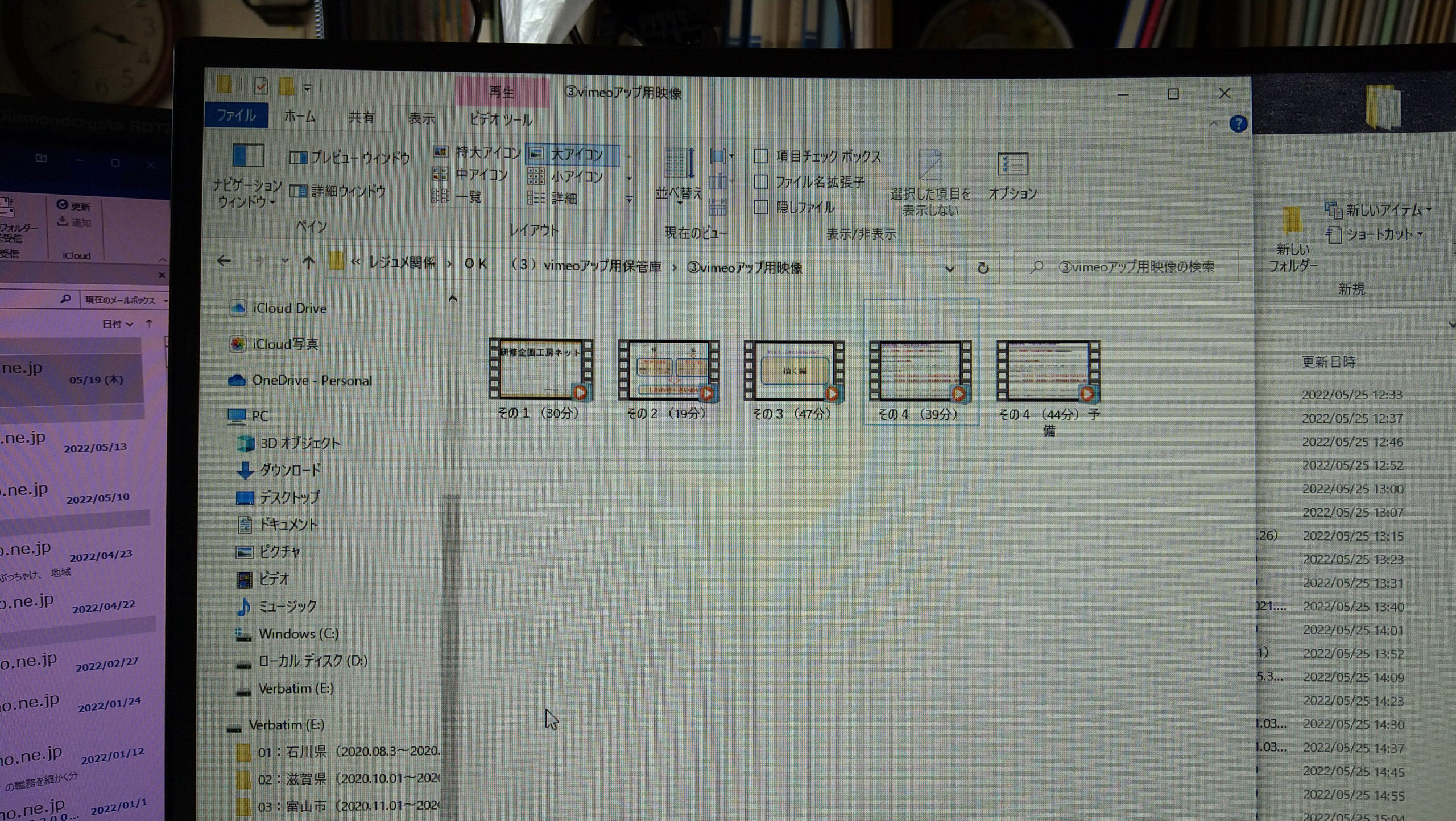
Task: Click 更新 button in mail window
Action: [x=74, y=205]
